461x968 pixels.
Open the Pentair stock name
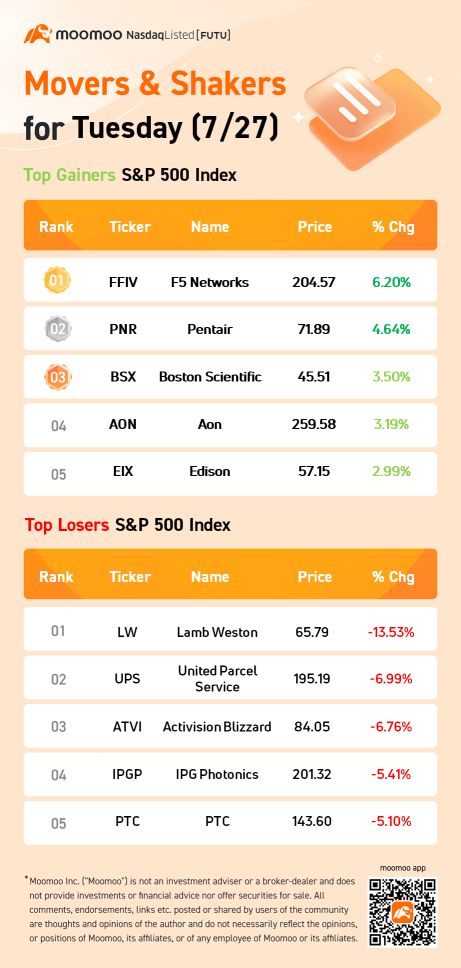pyautogui.click(x=210, y=329)
